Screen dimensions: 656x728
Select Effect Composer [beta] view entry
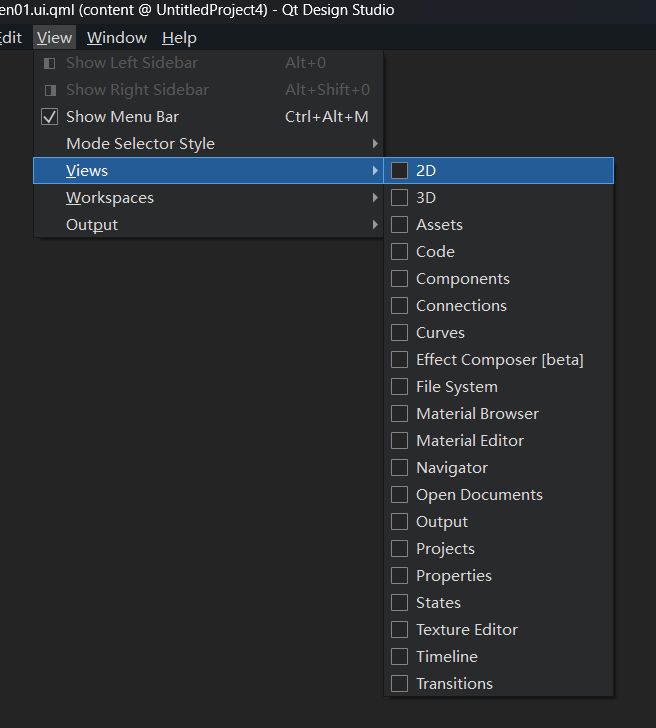click(x=499, y=360)
